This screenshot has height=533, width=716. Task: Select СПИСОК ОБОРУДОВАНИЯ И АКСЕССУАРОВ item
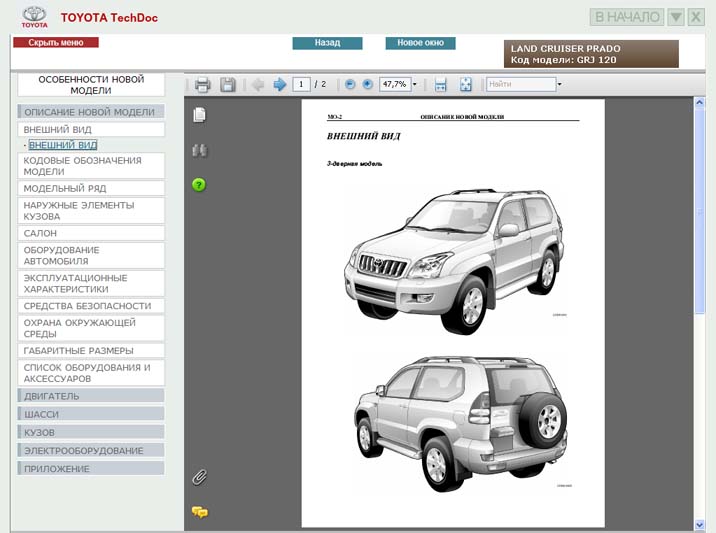[x=91, y=373]
